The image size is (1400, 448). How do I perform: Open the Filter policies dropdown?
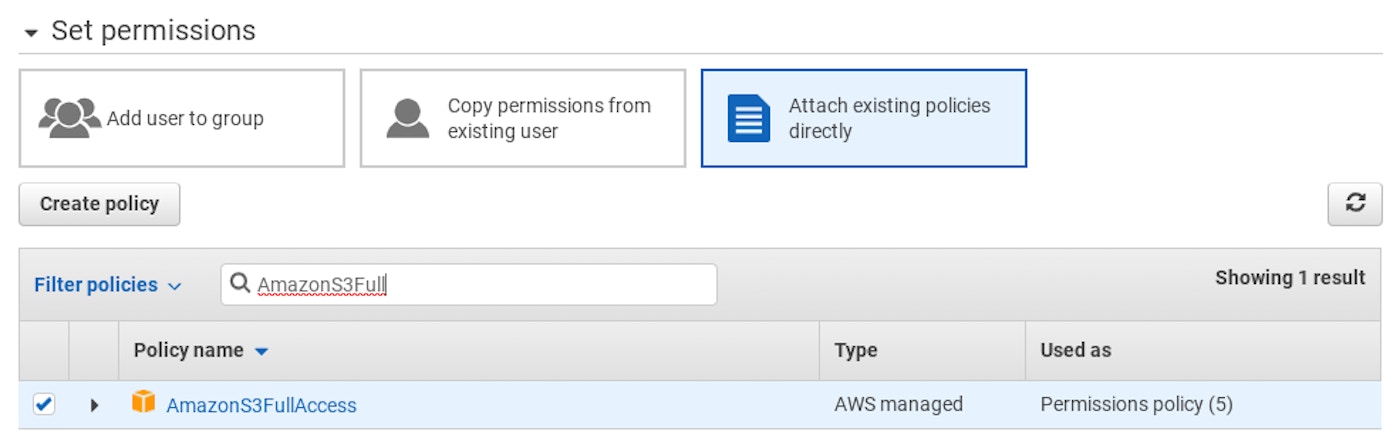[108, 285]
